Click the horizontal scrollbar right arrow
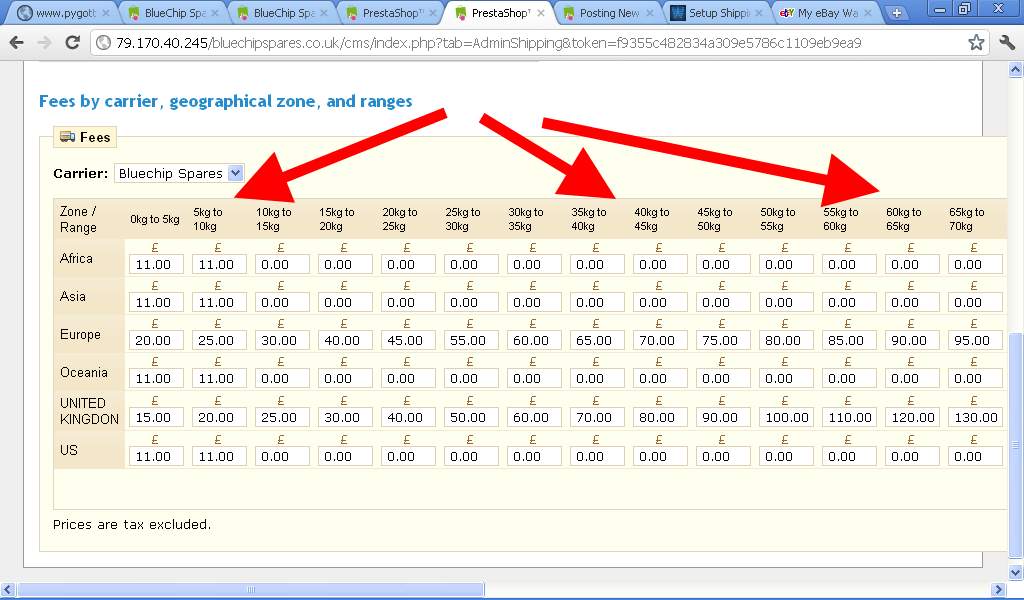The height and width of the screenshot is (600, 1024). (999, 590)
